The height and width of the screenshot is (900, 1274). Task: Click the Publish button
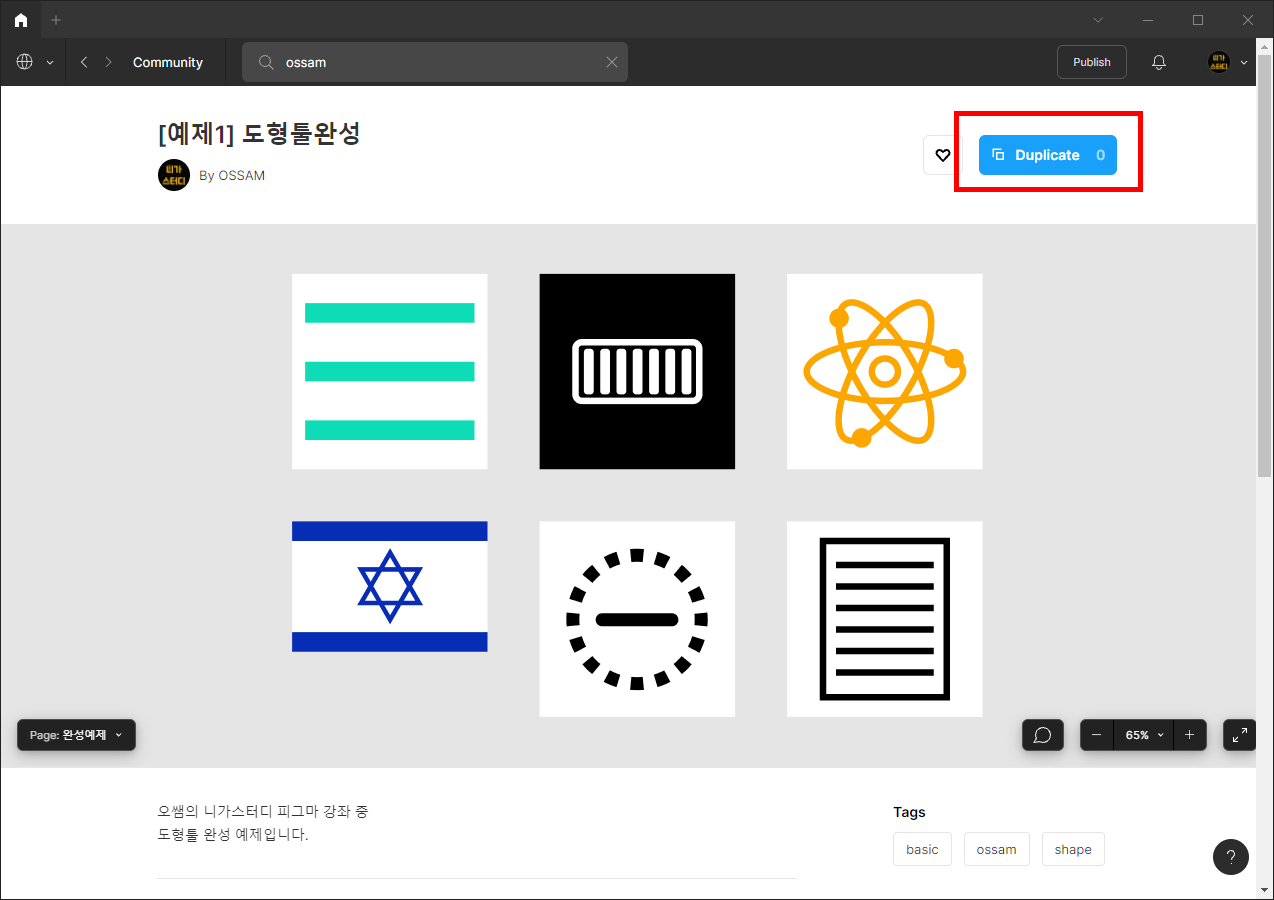point(1092,62)
